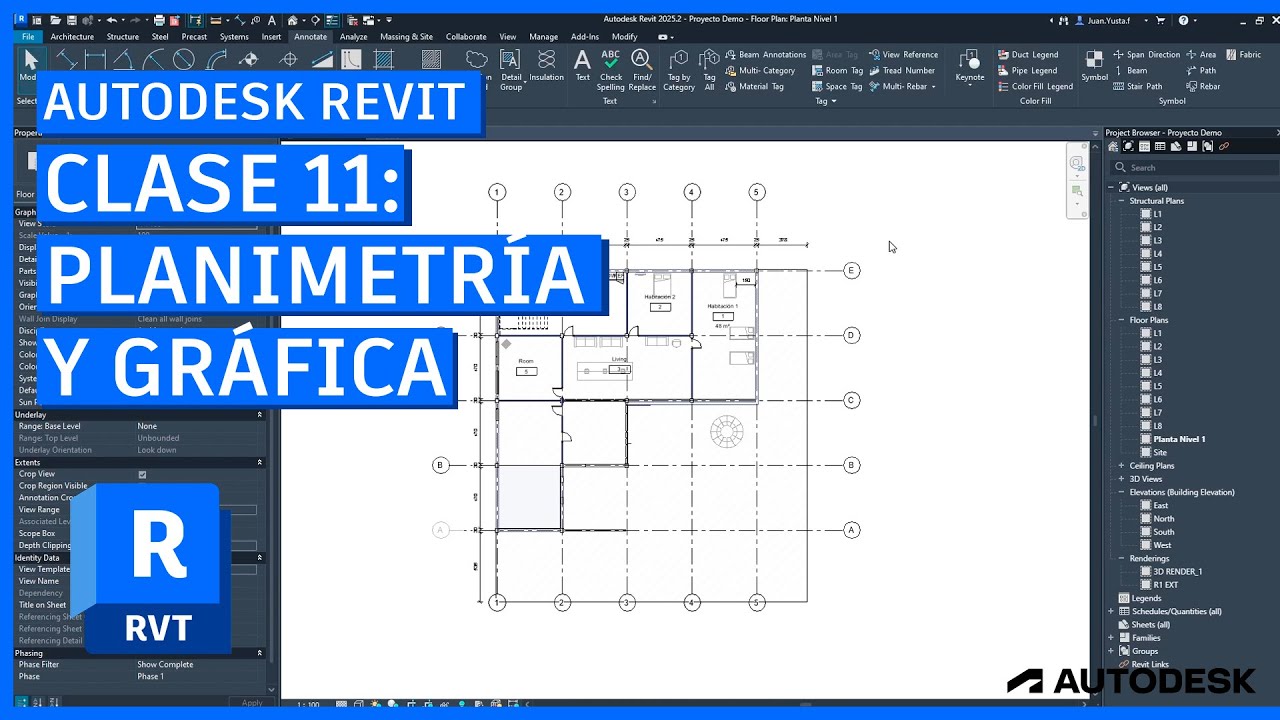Viewport: 1280px width, 720px height.
Task: Select the Radial dimension tool
Action: pyautogui.click(x=153, y=59)
